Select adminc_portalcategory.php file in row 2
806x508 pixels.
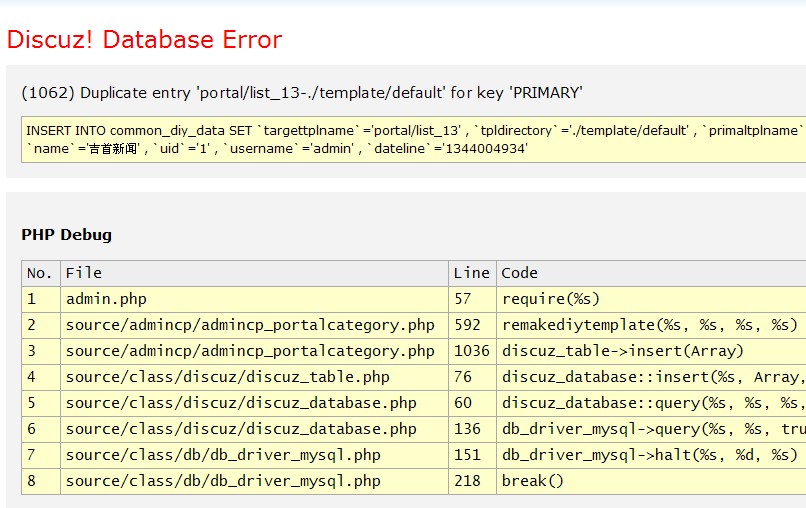tap(254, 325)
